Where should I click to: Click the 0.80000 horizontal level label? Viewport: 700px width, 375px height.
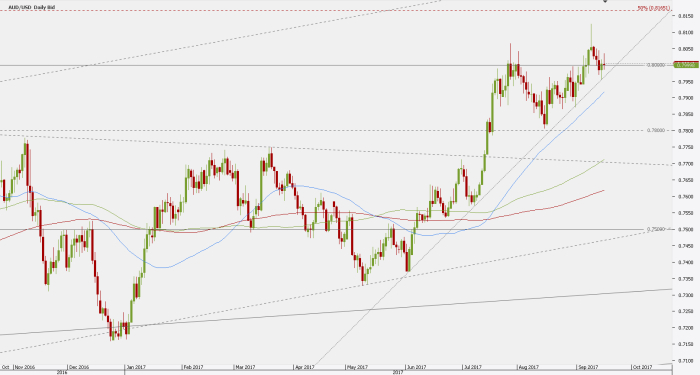[x=656, y=65]
